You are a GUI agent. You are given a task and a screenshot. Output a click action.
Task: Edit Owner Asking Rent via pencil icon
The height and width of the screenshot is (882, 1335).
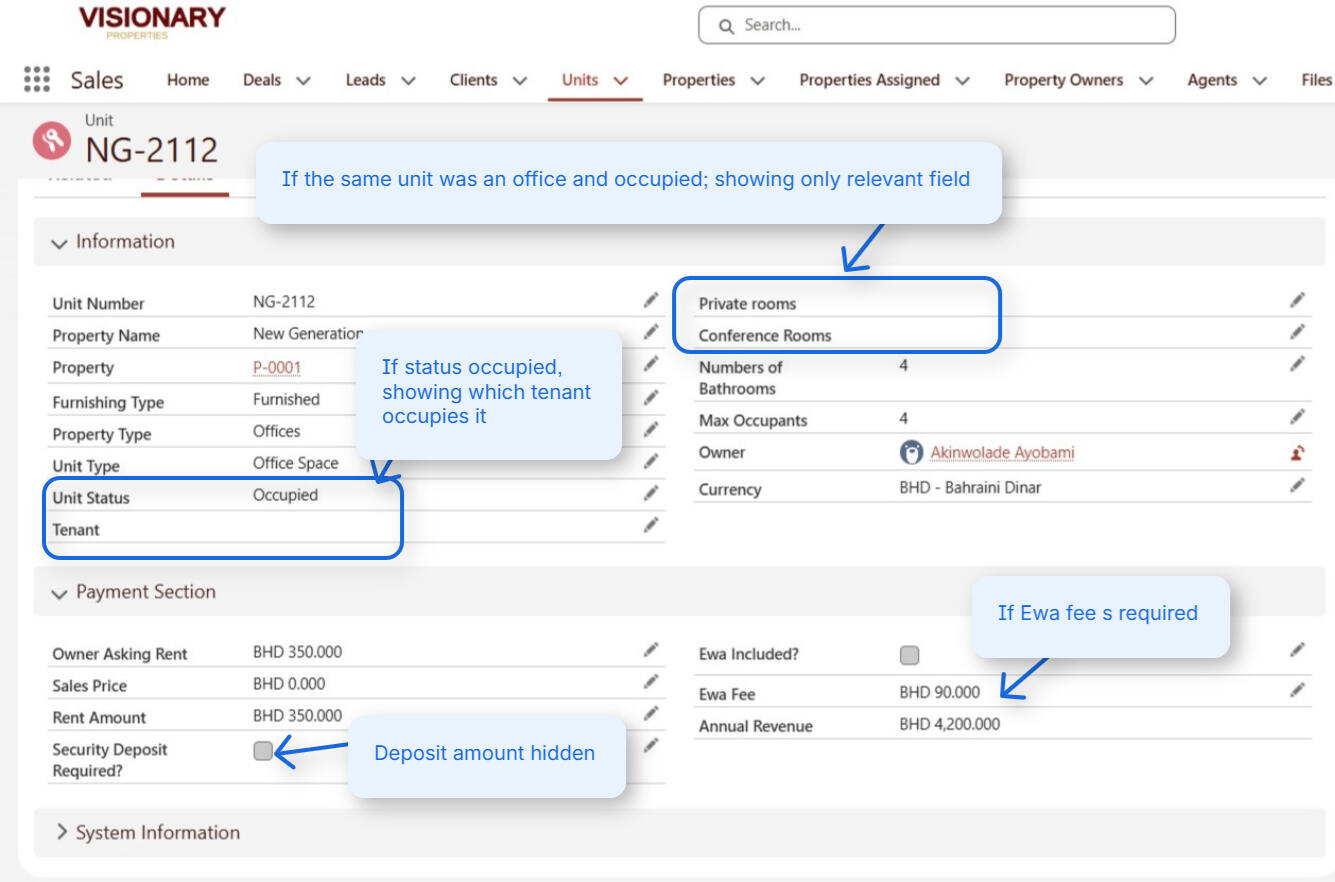point(651,650)
